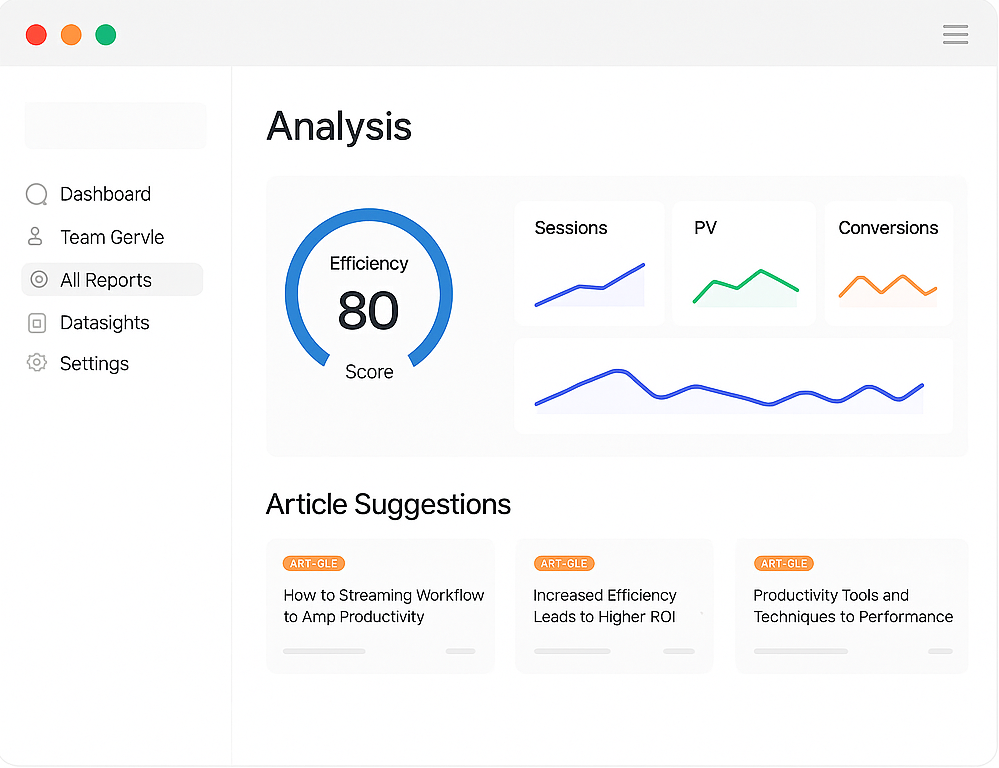Image resolution: width=999 pixels, height=768 pixels.
Task: Open the Dashboard menu item
Action: click(105, 194)
